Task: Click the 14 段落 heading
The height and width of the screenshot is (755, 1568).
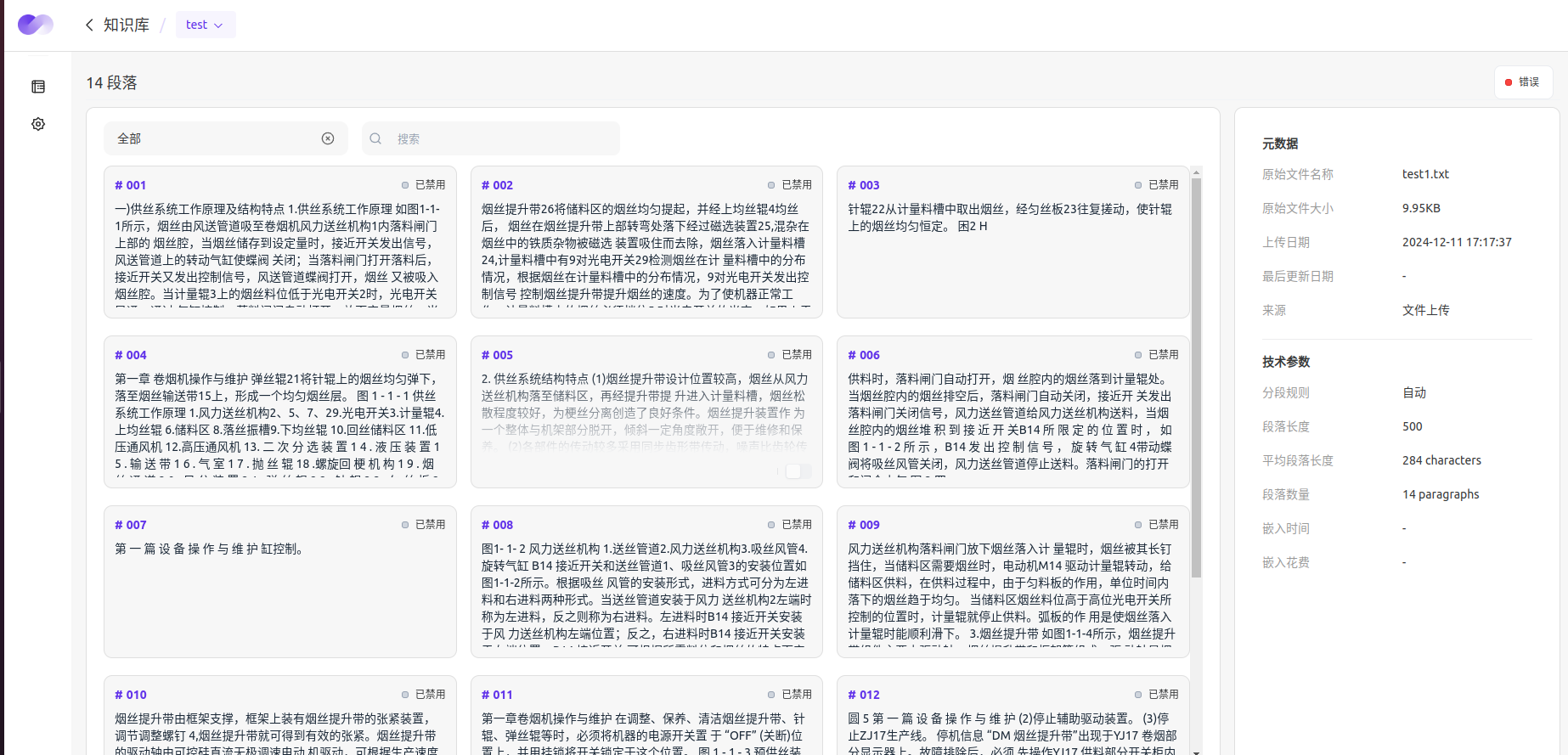Action: [111, 82]
